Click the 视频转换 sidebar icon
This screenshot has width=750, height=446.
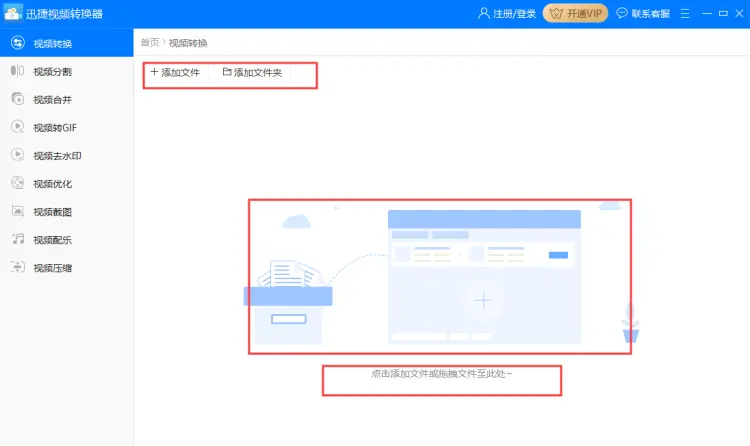point(18,43)
